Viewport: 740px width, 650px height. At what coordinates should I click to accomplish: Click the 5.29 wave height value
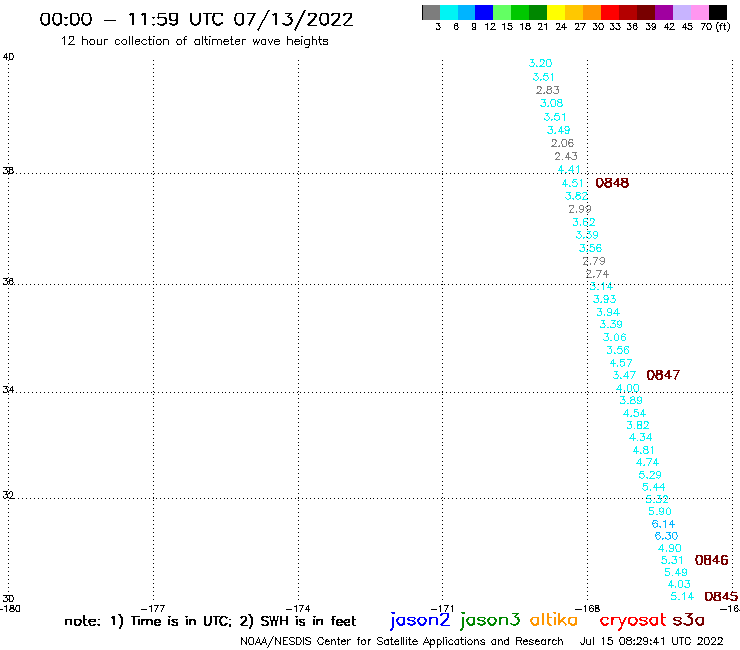[650, 475]
